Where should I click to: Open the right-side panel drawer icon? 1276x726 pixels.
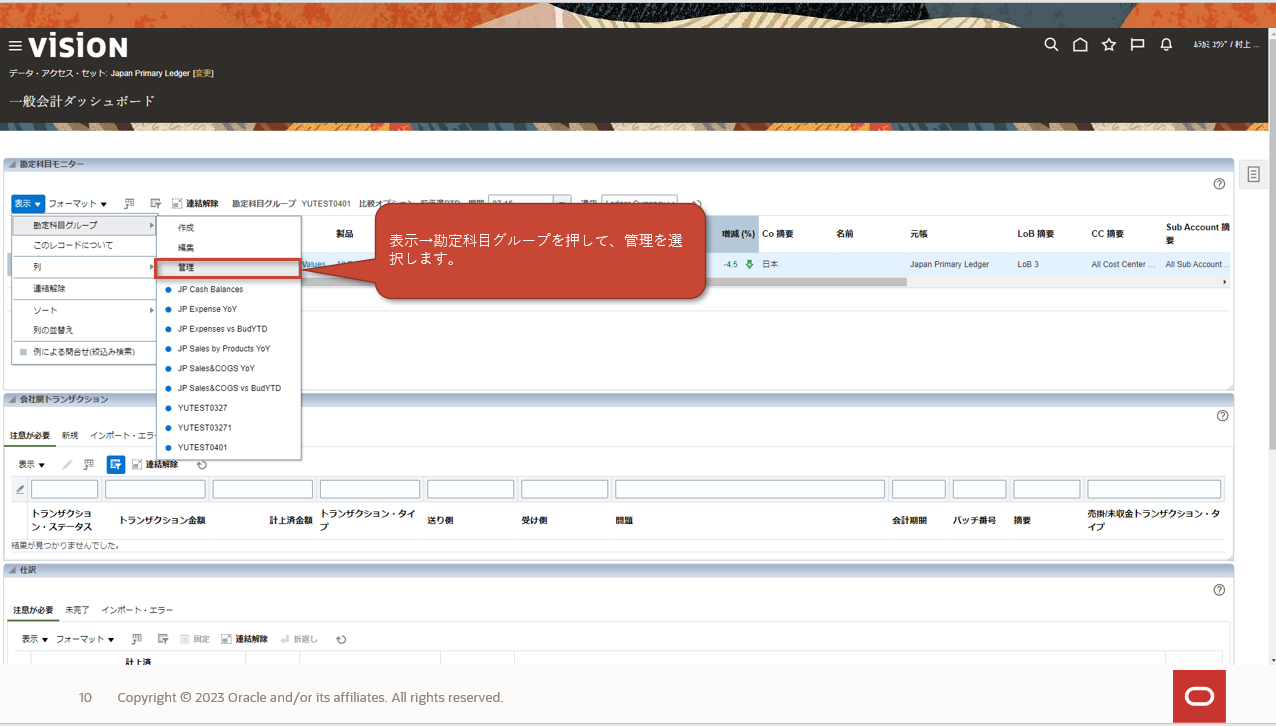pyautogui.click(x=1253, y=175)
